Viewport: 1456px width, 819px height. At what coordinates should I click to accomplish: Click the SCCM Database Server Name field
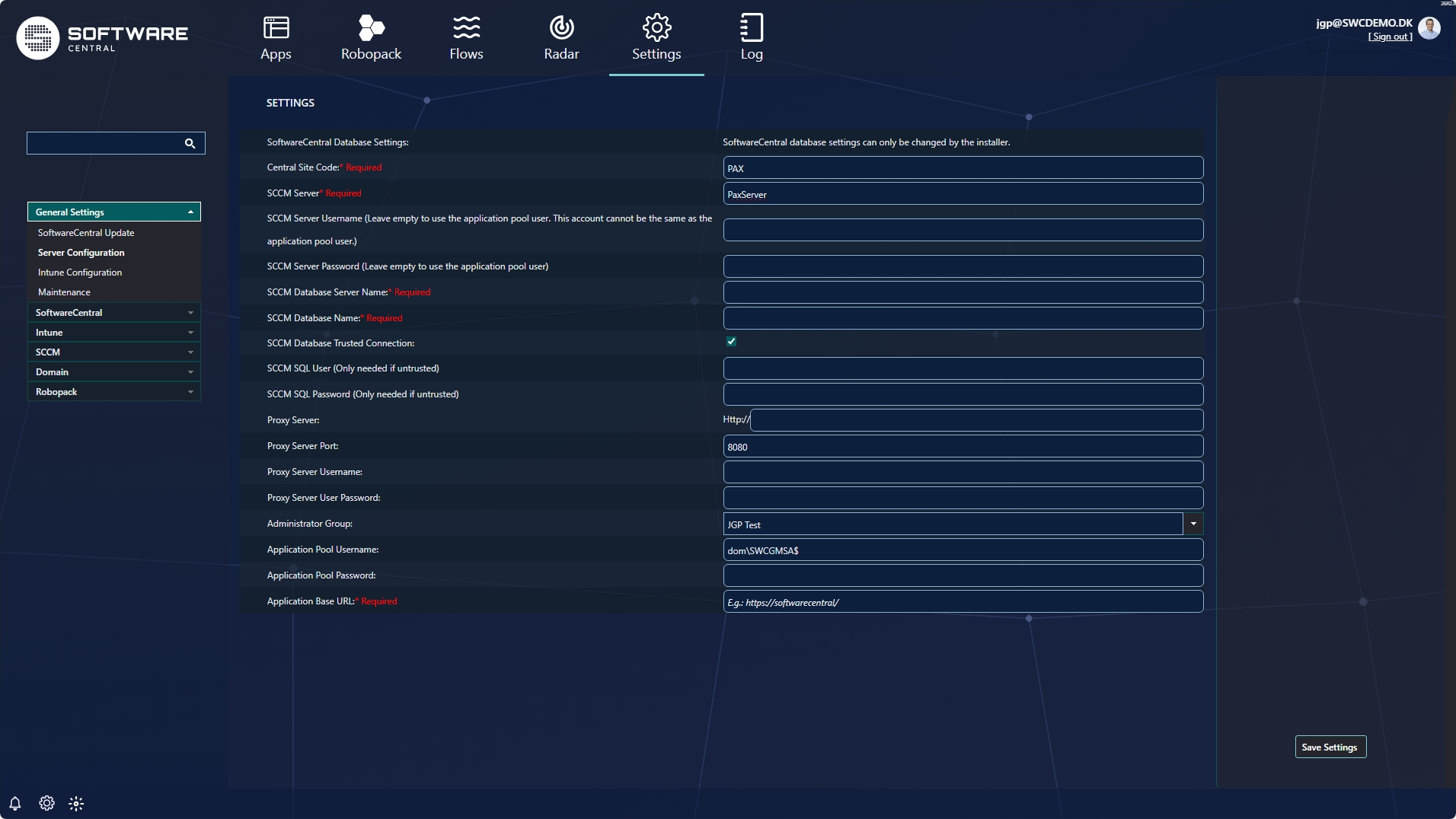pos(963,292)
